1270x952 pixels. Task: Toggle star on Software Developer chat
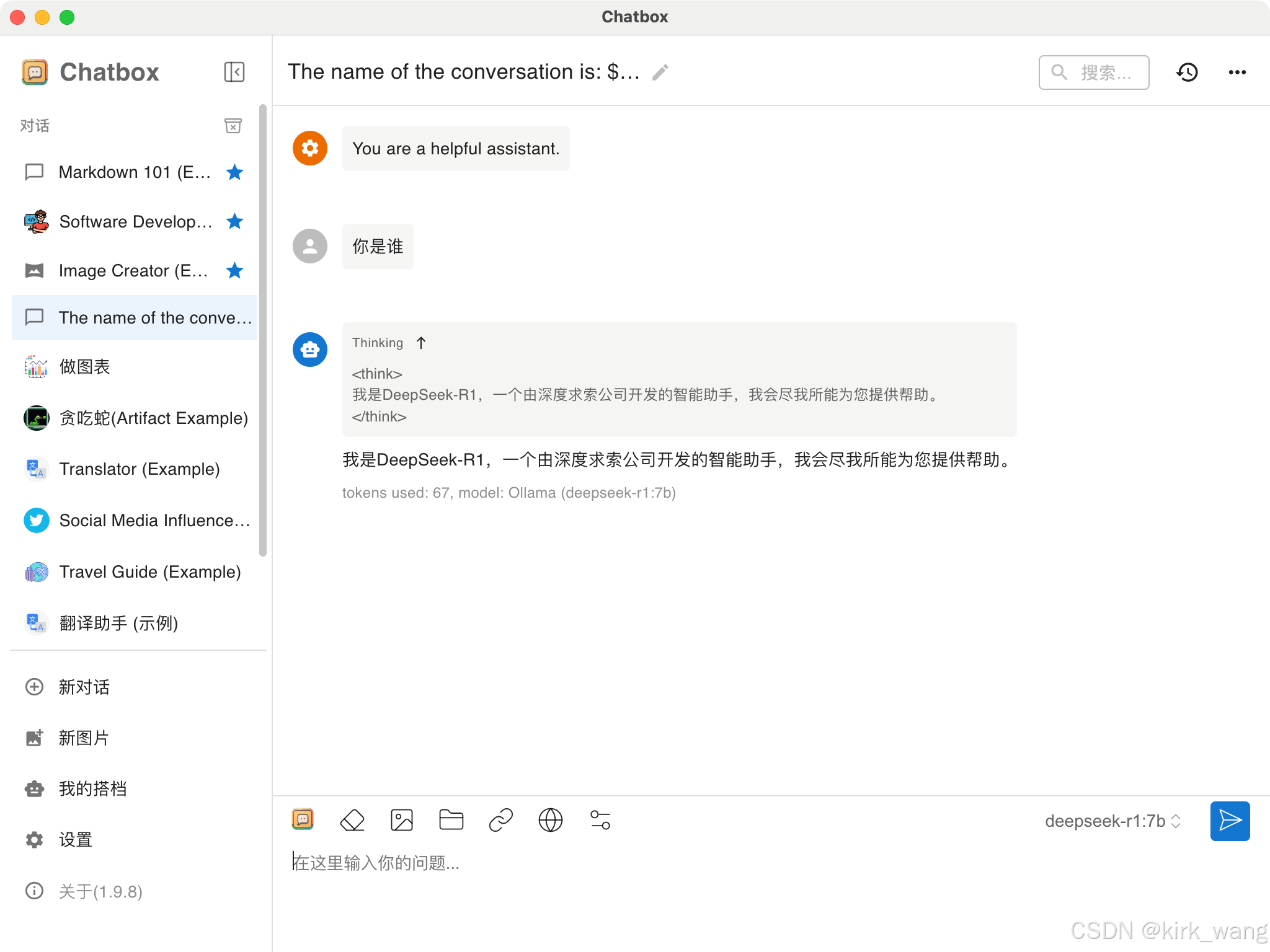coord(234,221)
